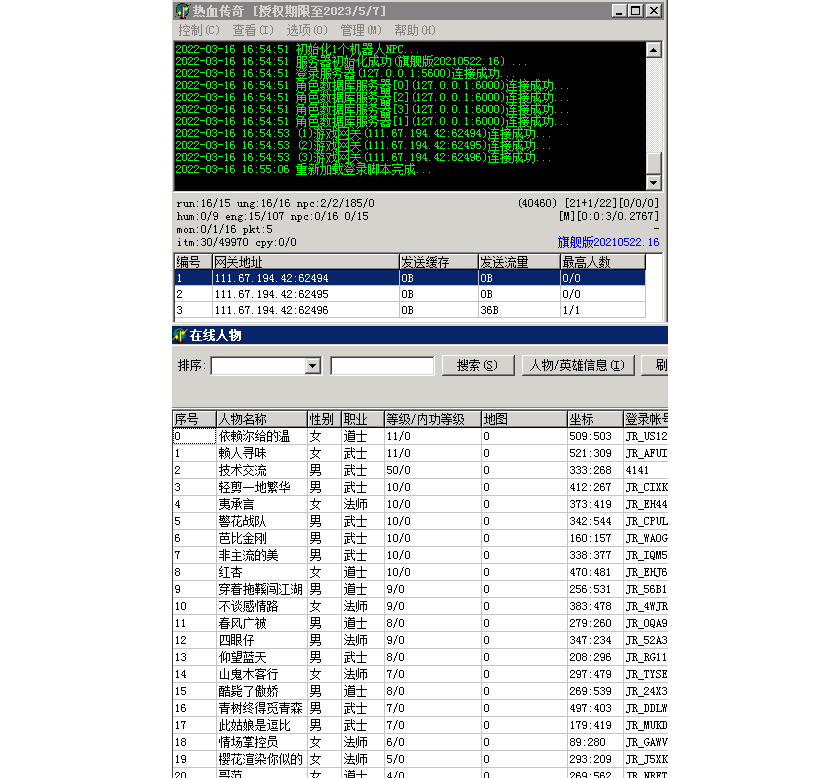Click the 热血传奇 title bar app icon
The image size is (840, 778).
point(182,11)
